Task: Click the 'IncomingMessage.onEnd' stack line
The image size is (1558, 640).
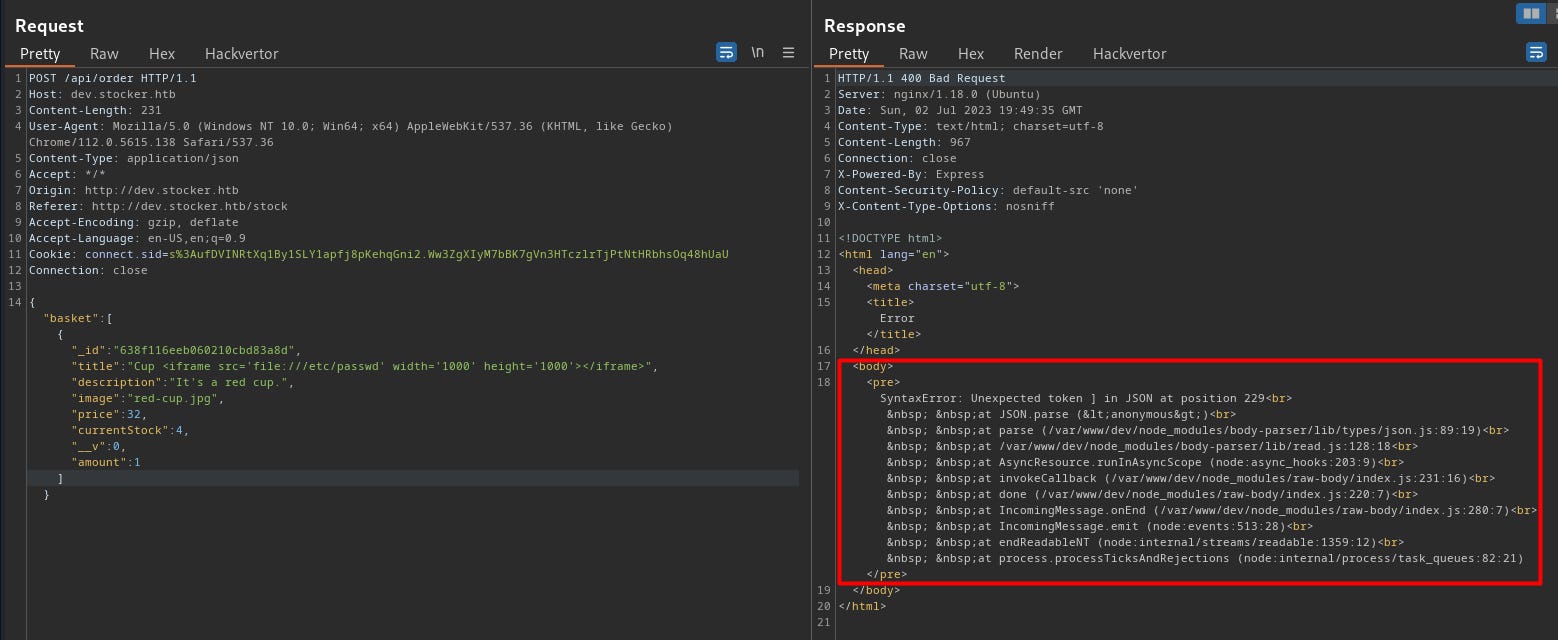Action: (1212, 510)
